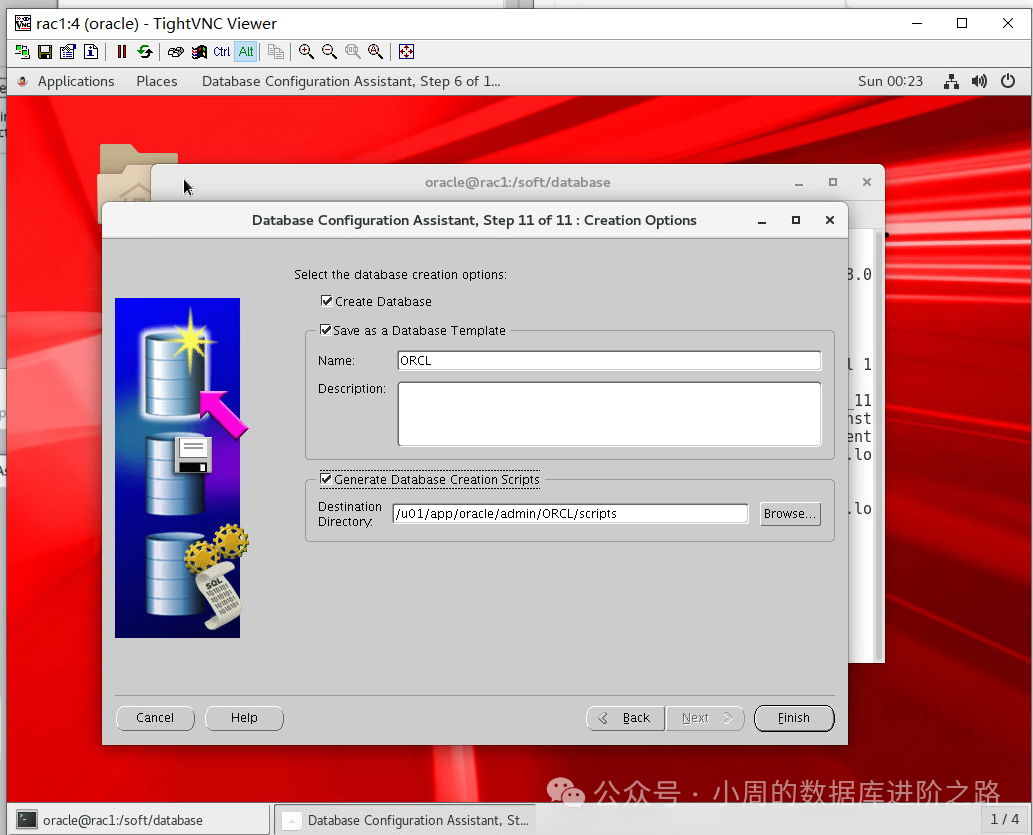The height and width of the screenshot is (835, 1033).
Task: Click the Sun 00:23 clock
Action: [890, 81]
